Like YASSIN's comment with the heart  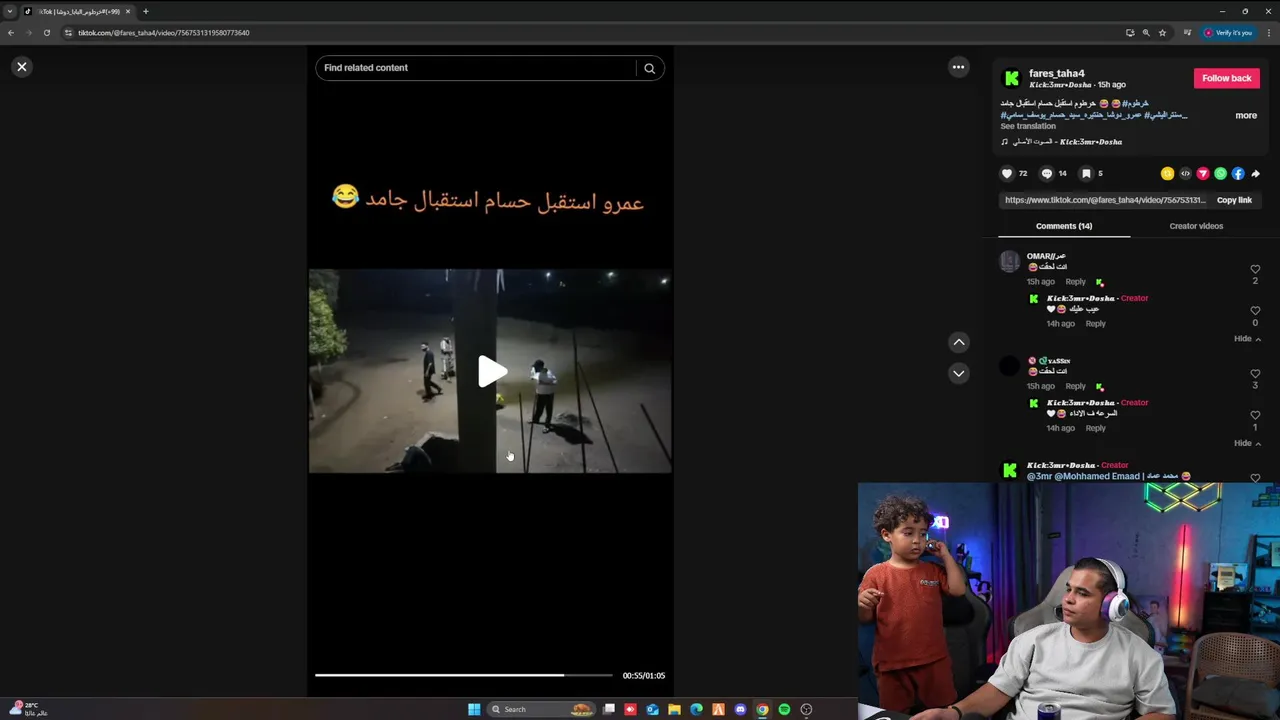pos(1255,374)
